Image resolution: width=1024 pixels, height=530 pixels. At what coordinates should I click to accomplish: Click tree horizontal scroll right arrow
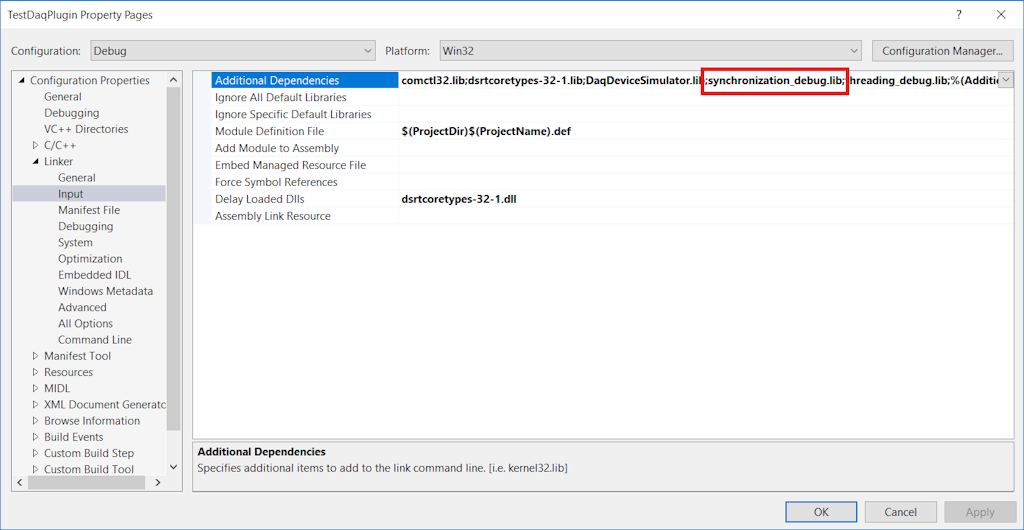click(157, 482)
